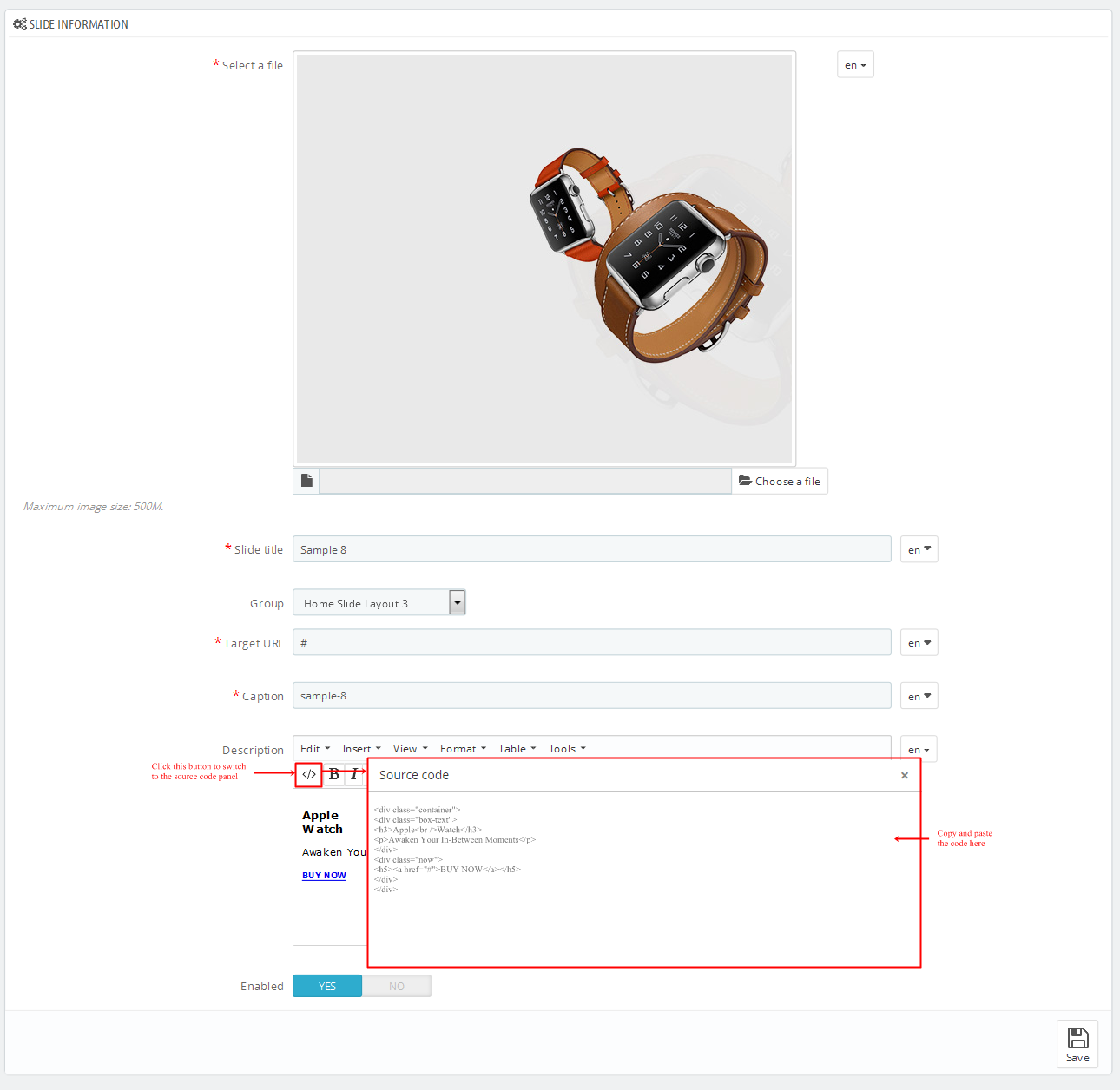This screenshot has height=1090, width=1120.
Task: Click the Choose a file button
Action: point(780,481)
